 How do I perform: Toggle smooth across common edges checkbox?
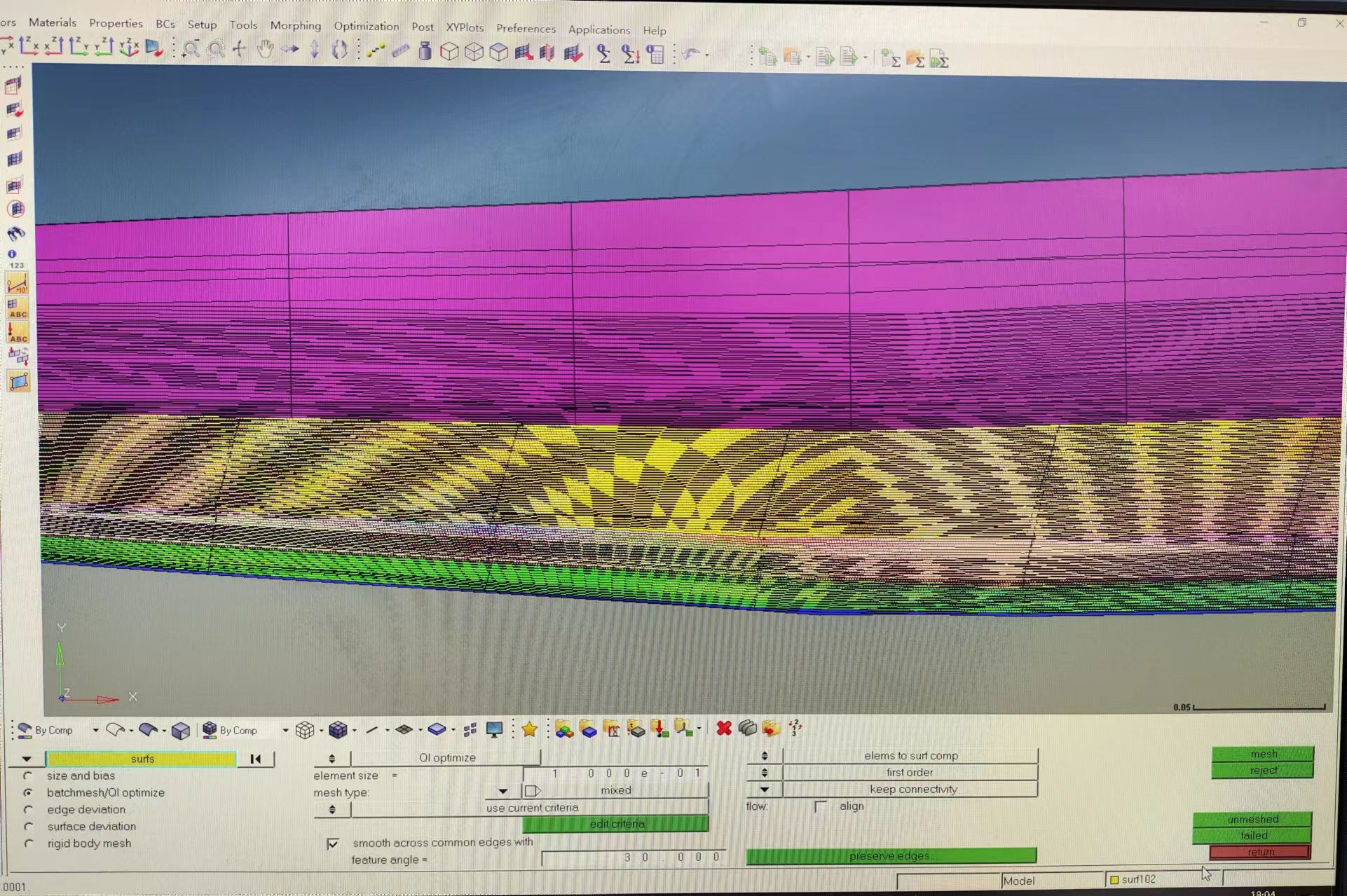pyautogui.click(x=333, y=843)
